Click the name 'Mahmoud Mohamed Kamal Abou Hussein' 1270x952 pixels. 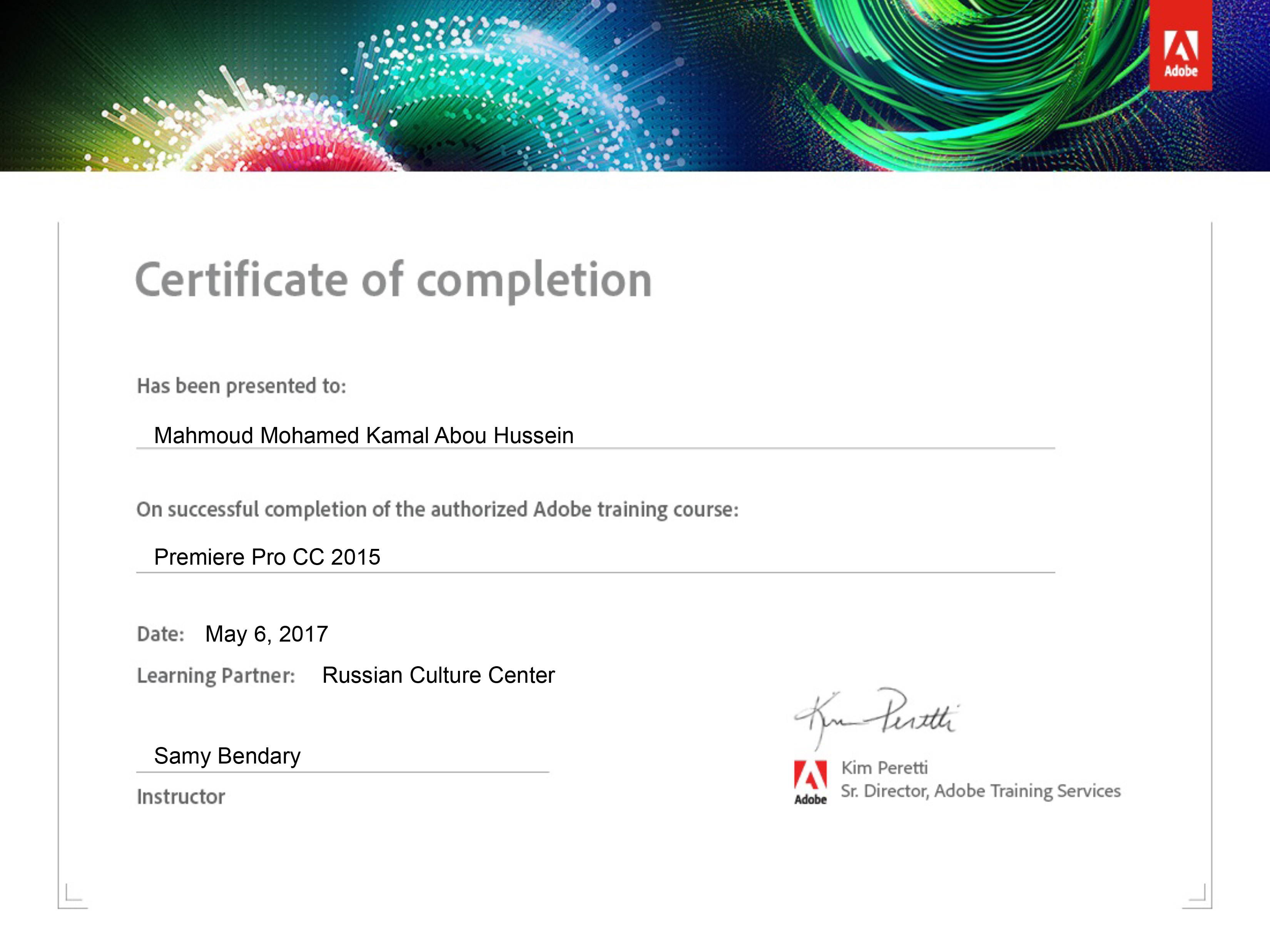point(364,435)
